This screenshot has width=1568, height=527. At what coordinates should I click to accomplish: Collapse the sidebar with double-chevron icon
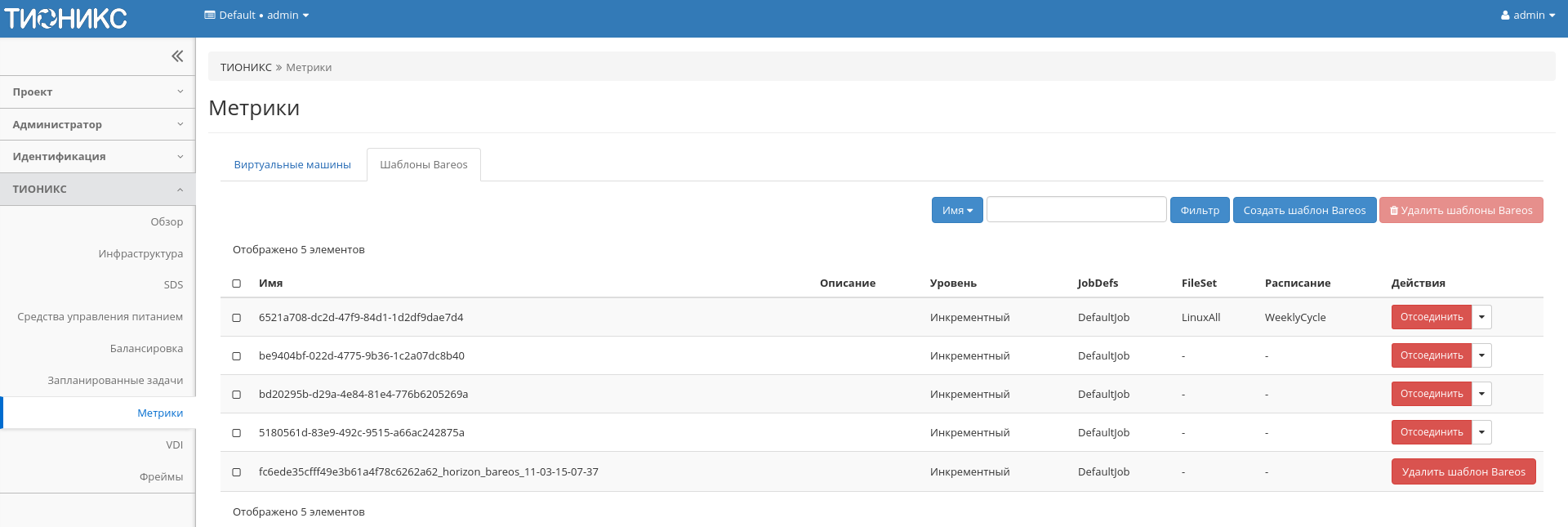tap(177, 56)
